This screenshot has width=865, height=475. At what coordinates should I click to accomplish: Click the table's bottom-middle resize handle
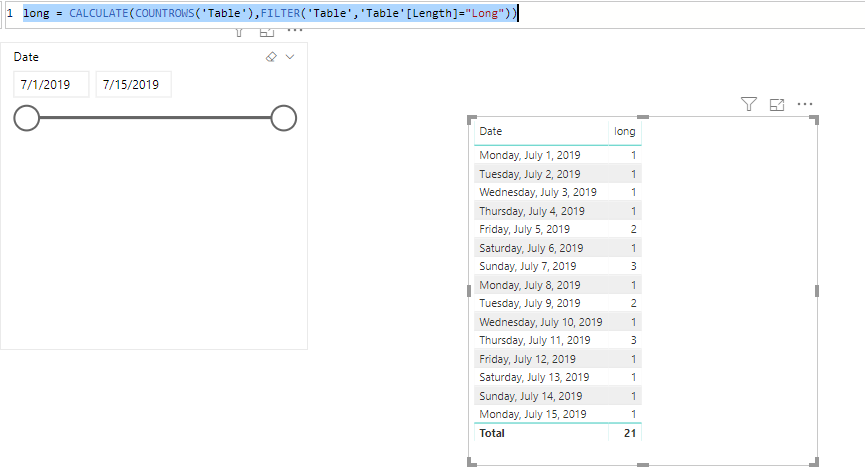pos(643,465)
